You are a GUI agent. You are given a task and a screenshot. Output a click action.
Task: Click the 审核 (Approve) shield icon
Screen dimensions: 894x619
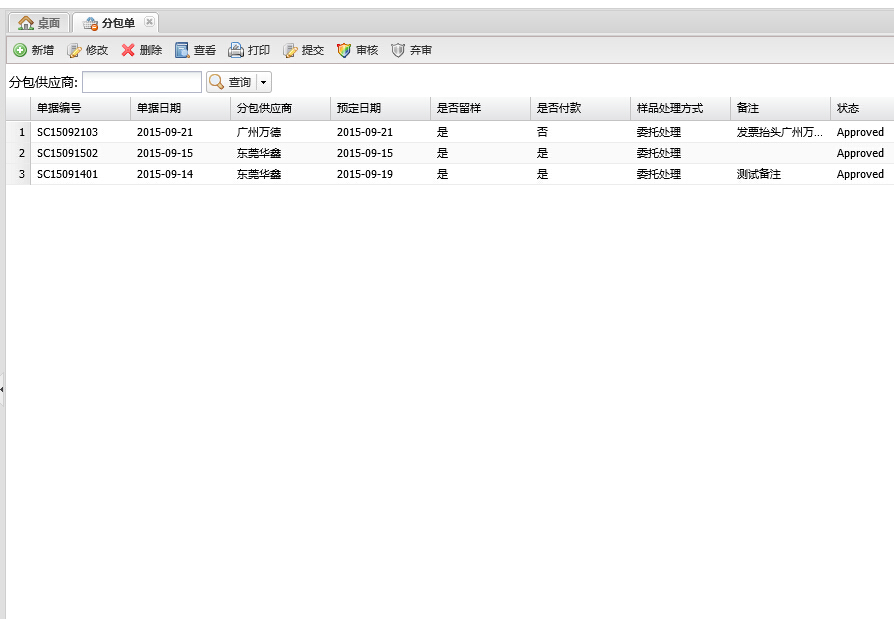(344, 50)
